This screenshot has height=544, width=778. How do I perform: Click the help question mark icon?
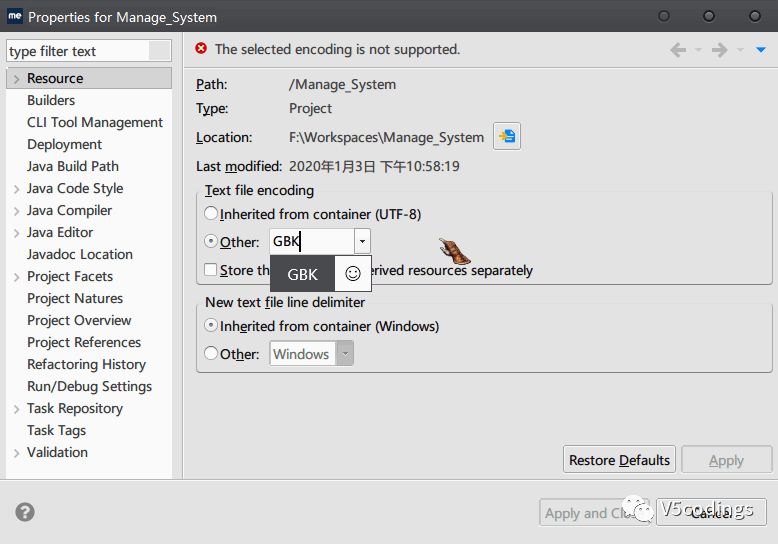click(x=25, y=512)
